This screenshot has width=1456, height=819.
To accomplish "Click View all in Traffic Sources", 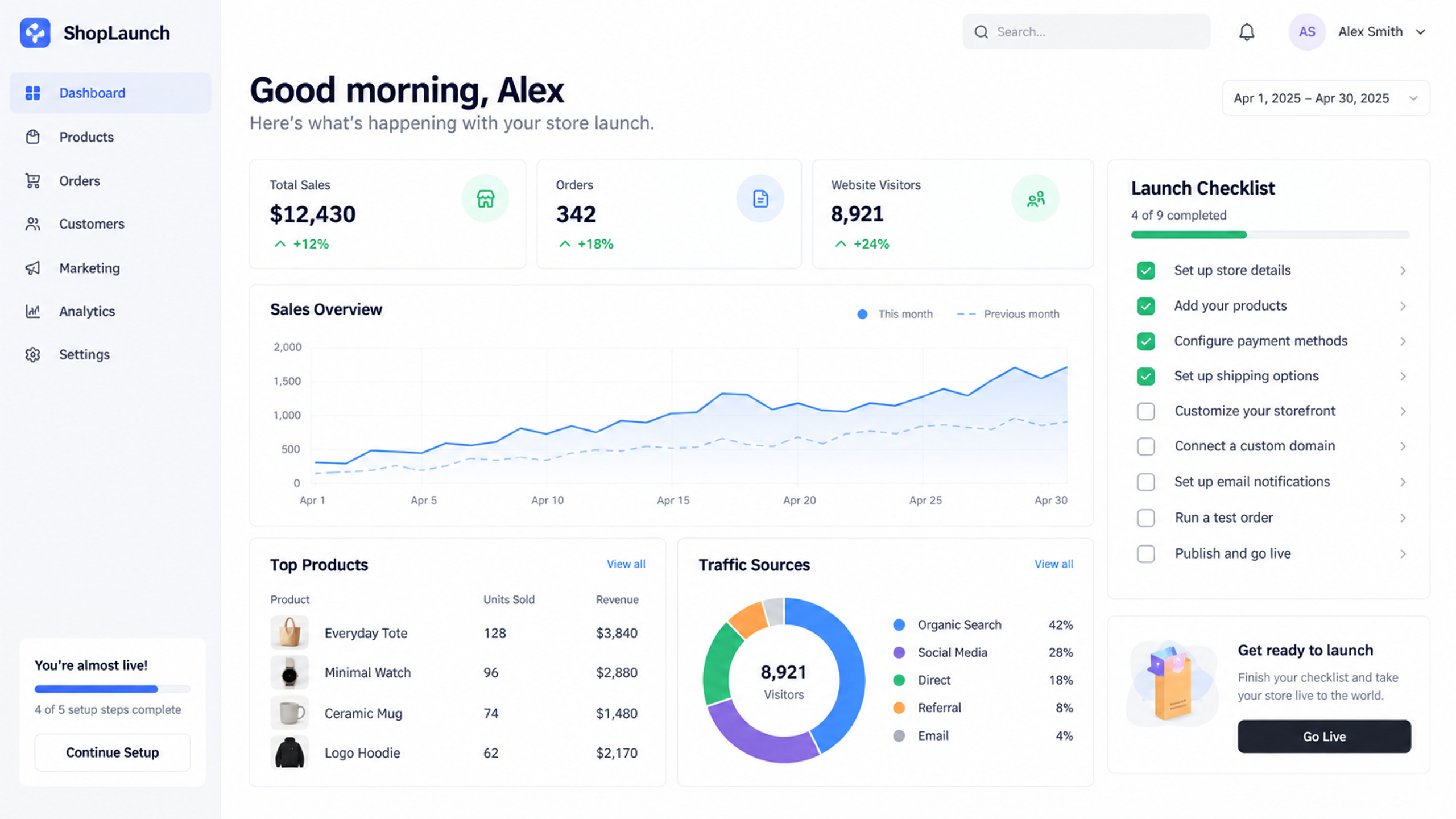I will point(1053,564).
